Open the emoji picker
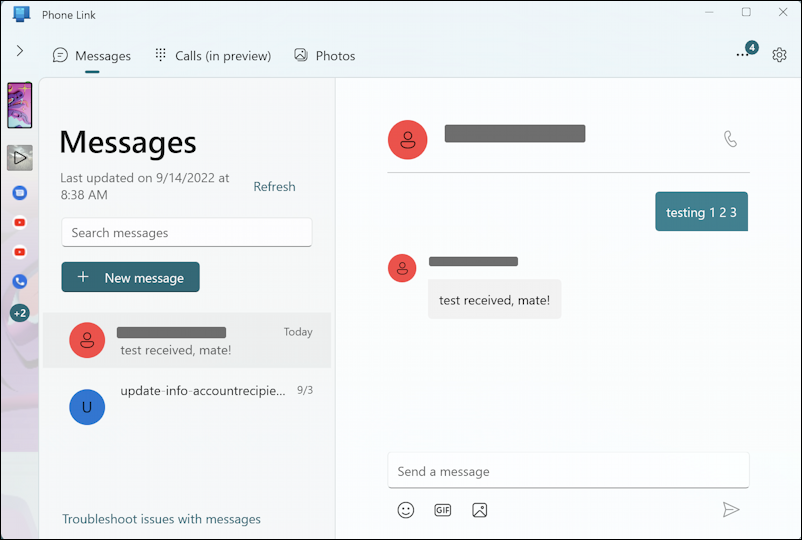 point(405,510)
